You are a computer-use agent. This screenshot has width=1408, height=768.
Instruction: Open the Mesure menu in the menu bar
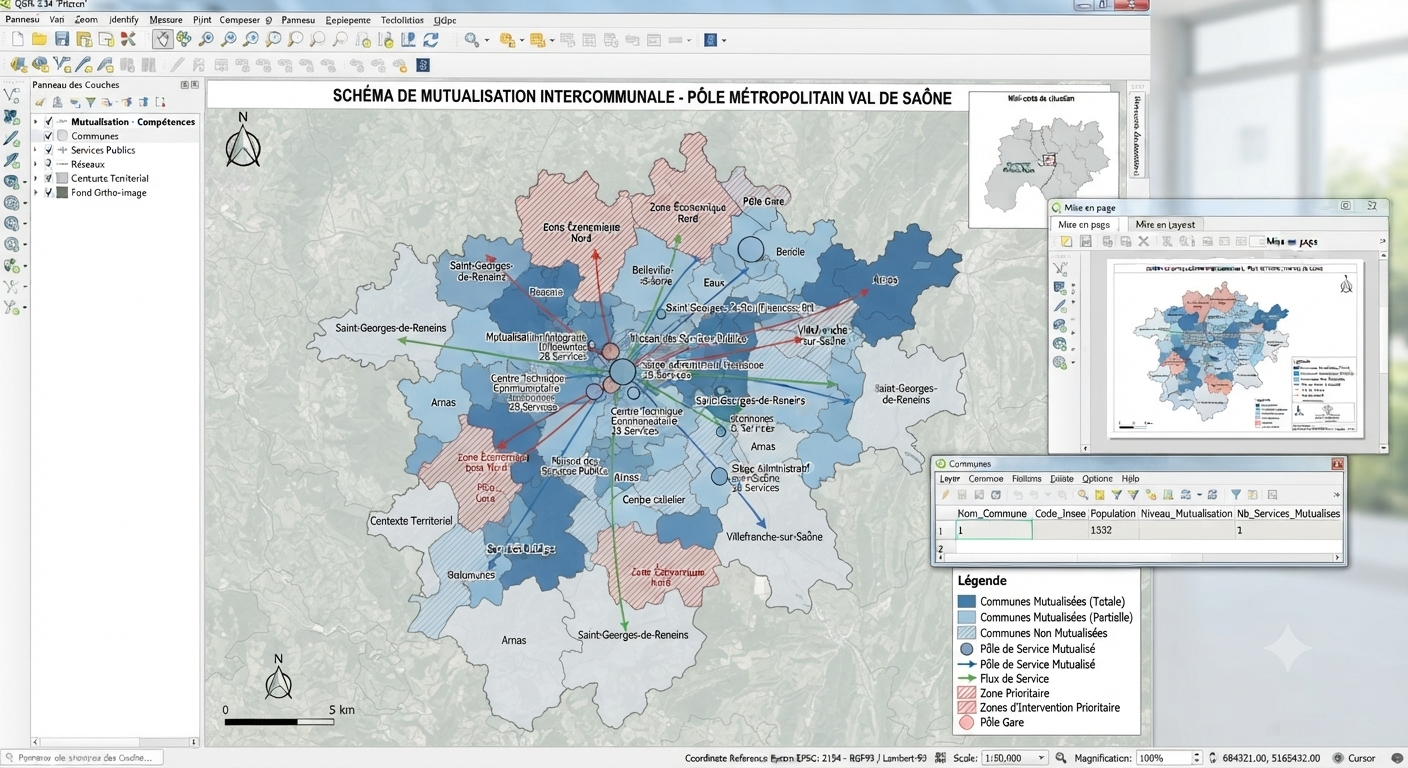click(x=166, y=20)
